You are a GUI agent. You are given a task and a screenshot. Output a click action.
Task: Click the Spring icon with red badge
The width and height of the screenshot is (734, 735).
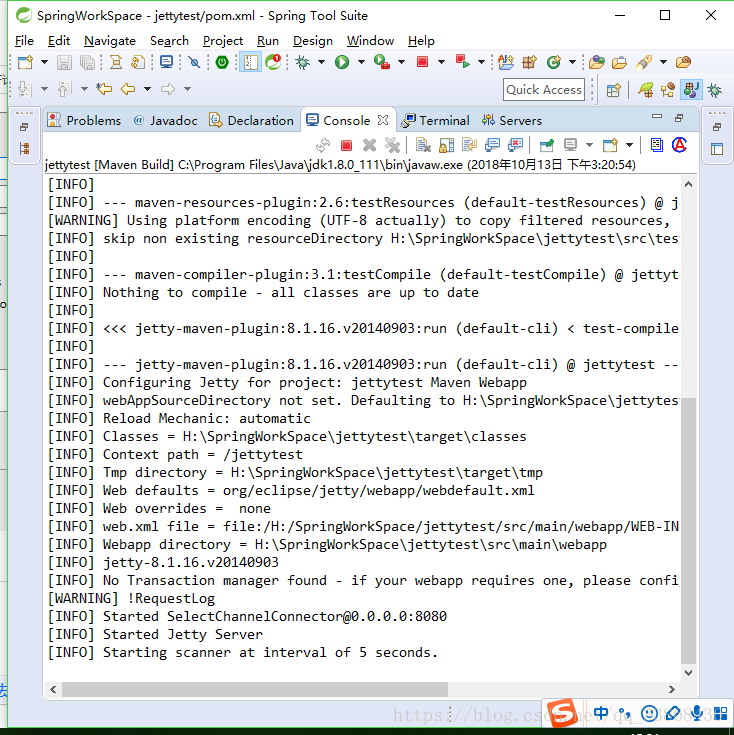(x=273, y=62)
